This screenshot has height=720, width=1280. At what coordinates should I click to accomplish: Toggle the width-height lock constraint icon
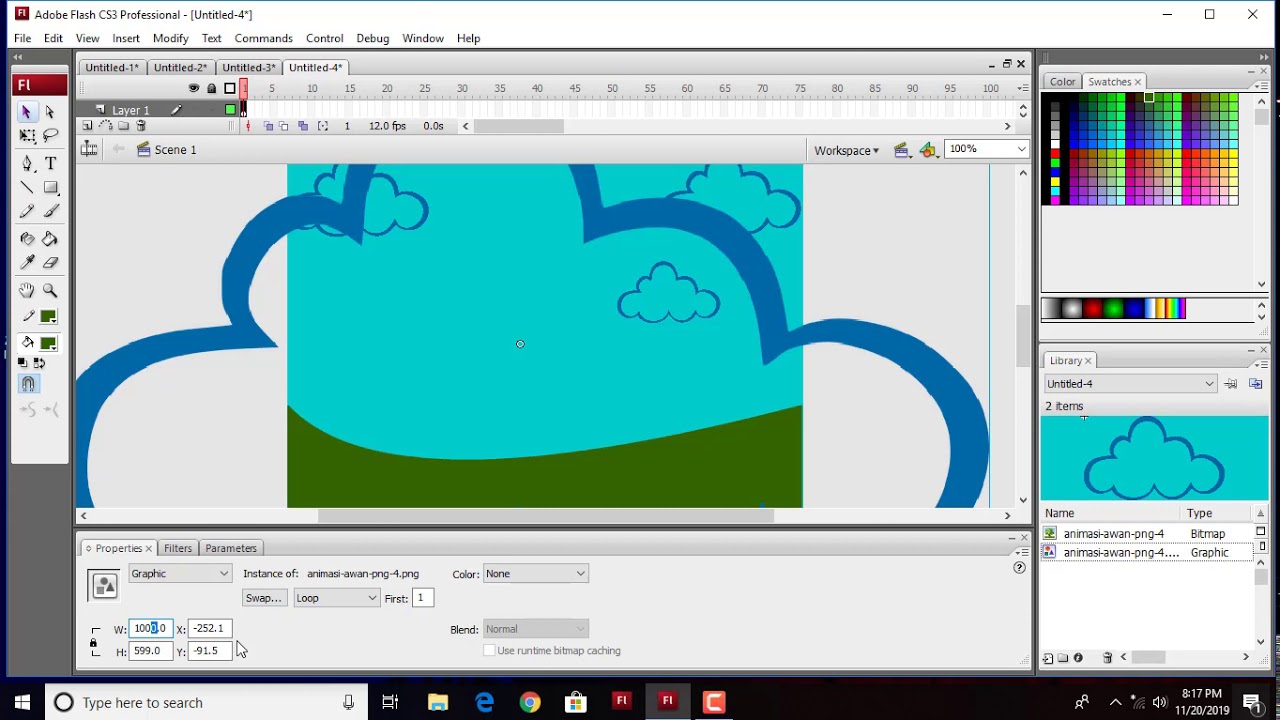point(94,643)
